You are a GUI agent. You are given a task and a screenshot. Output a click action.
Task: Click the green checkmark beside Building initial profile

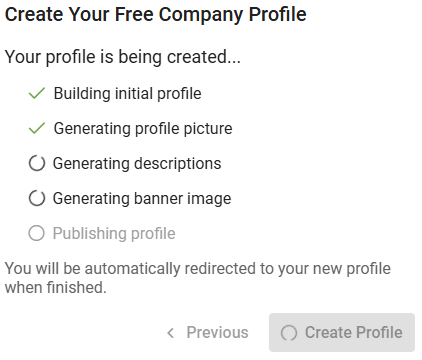point(37,94)
